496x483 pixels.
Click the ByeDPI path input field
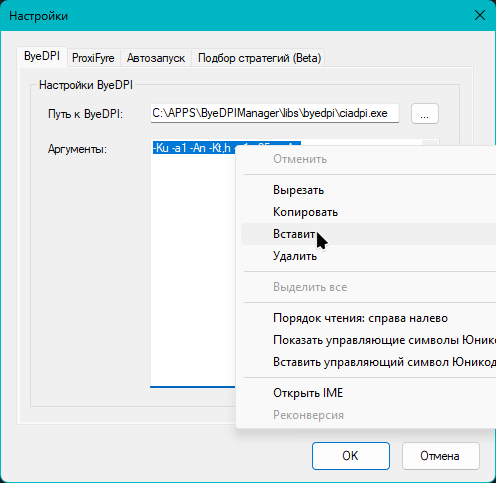275,113
